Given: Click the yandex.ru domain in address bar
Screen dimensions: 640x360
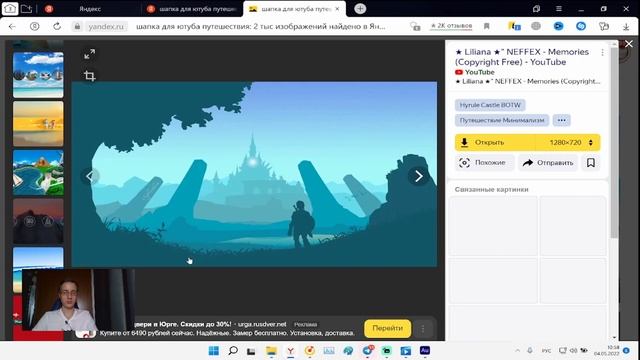Looking at the screenshot, I should 106,27.
